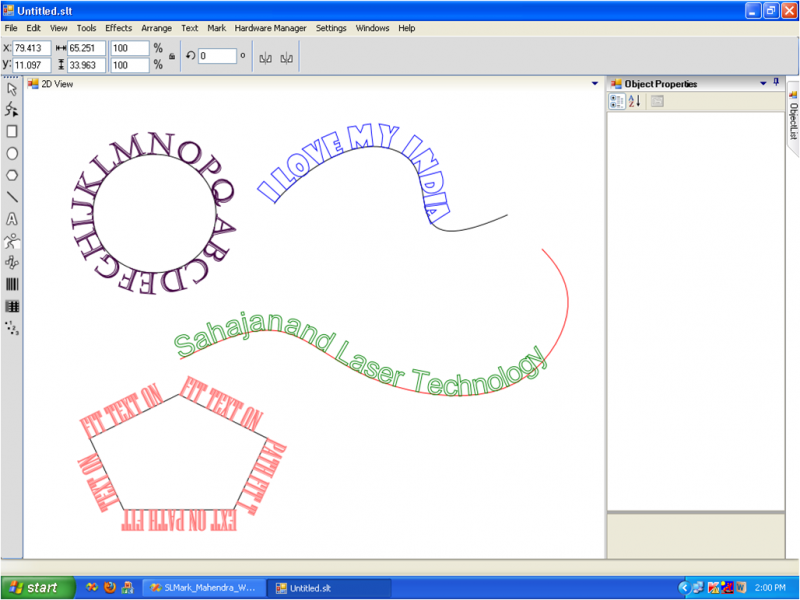Select the arrow pointer tool

(x=12, y=89)
